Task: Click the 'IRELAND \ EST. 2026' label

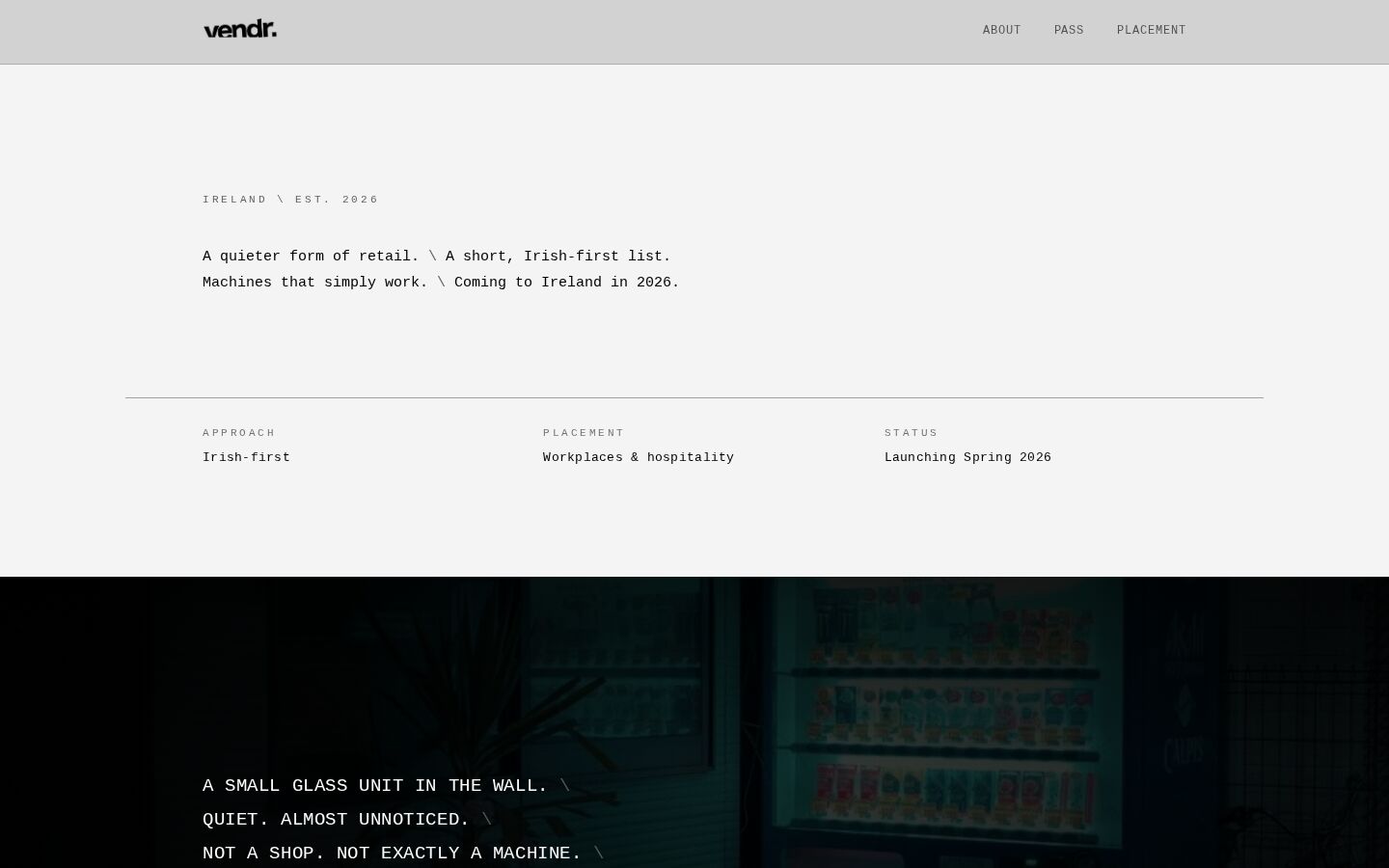Action: 290,200
